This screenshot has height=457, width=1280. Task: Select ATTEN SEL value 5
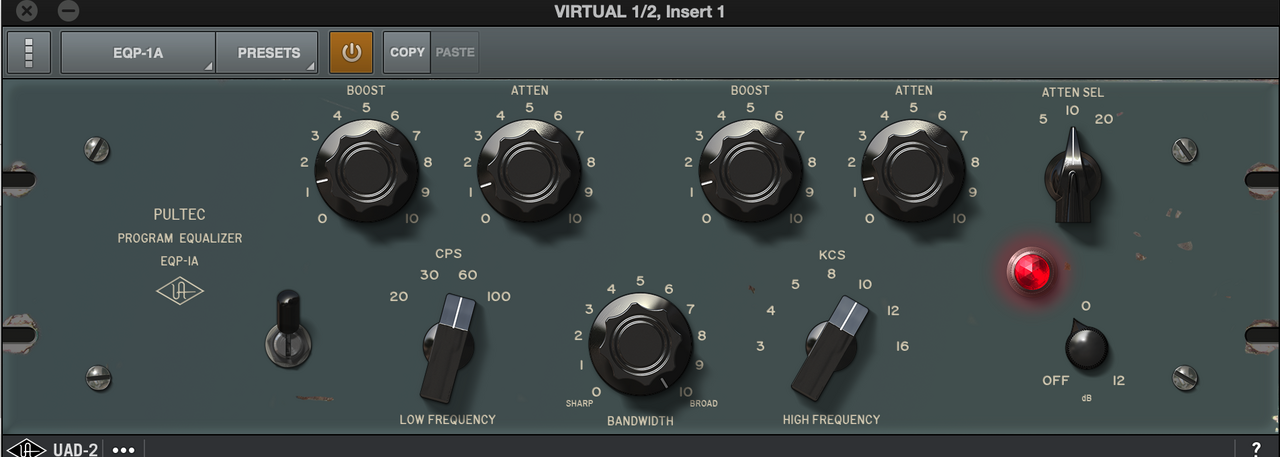pyautogui.click(x=1043, y=119)
